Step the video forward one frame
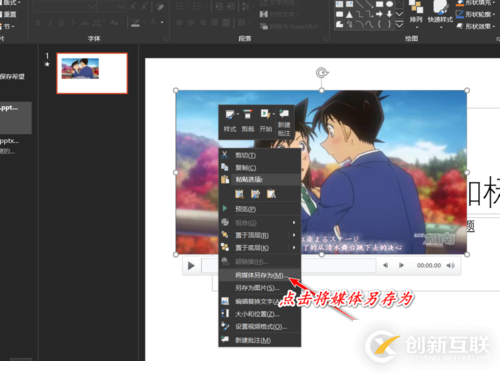This screenshot has width=500, height=375. (401, 265)
